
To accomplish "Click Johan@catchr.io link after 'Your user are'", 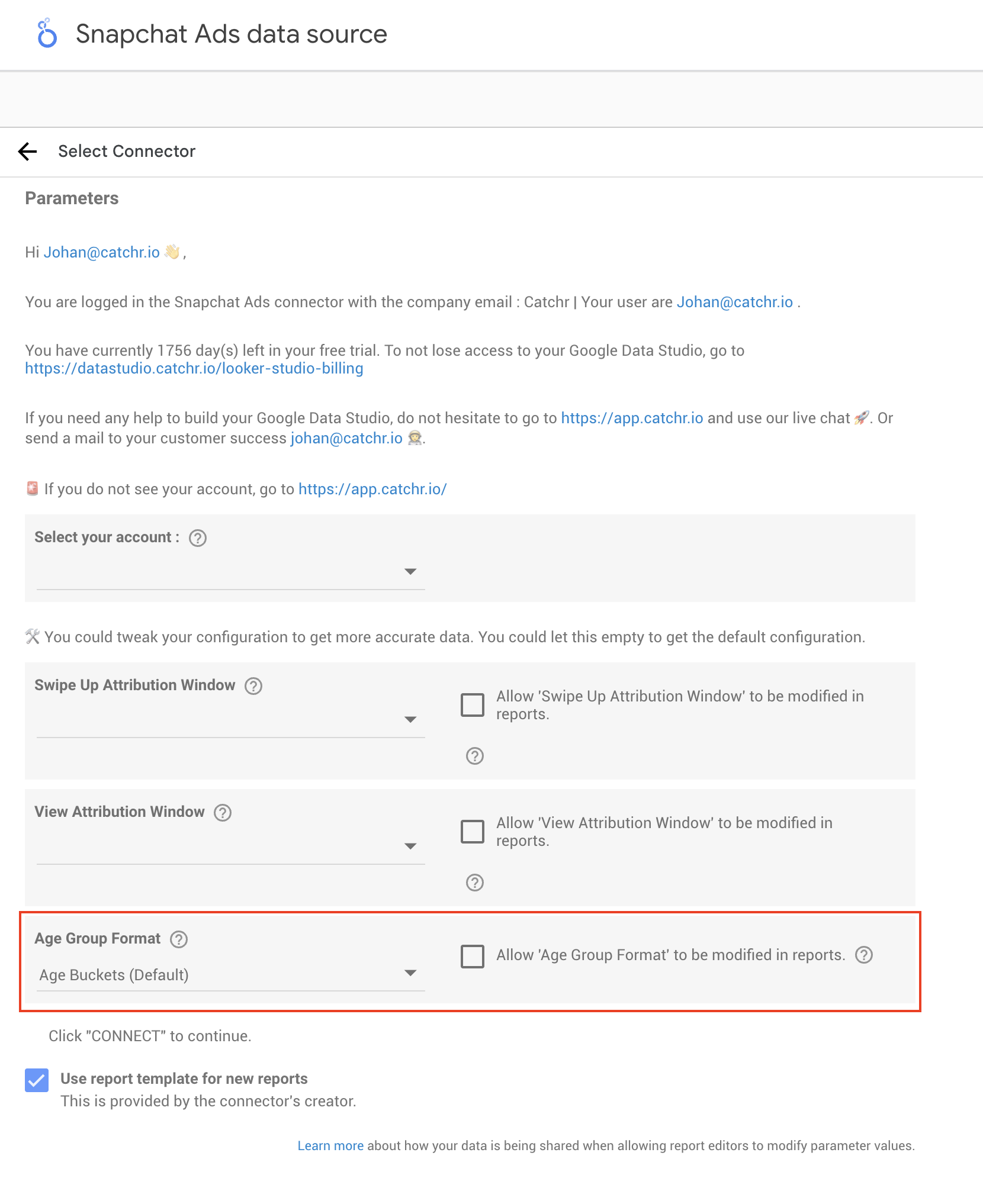I will point(734,302).
